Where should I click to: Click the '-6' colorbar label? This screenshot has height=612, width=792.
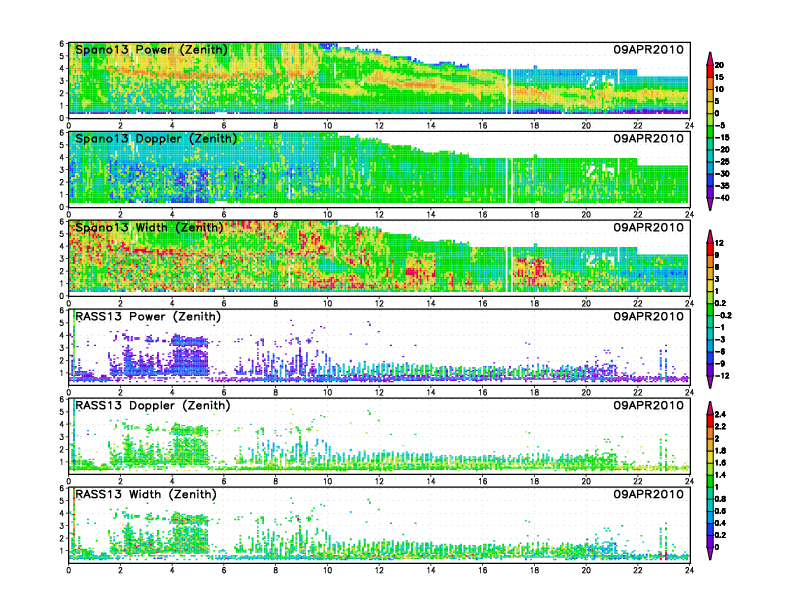click(x=720, y=351)
